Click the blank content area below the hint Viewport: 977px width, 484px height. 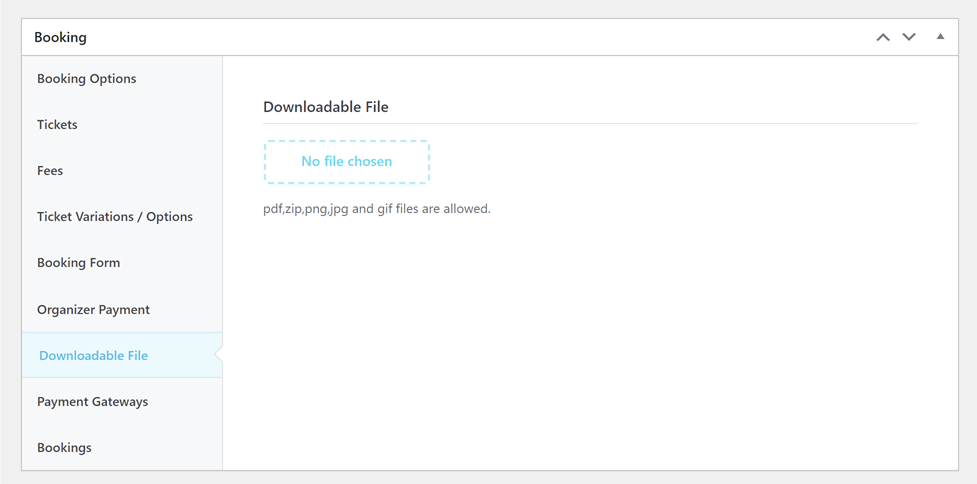[x=590, y=340]
